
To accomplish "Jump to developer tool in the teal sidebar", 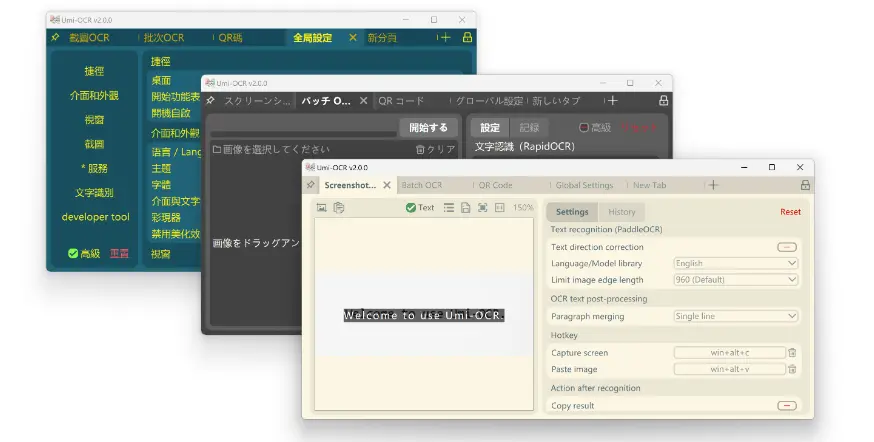I will (x=95, y=217).
